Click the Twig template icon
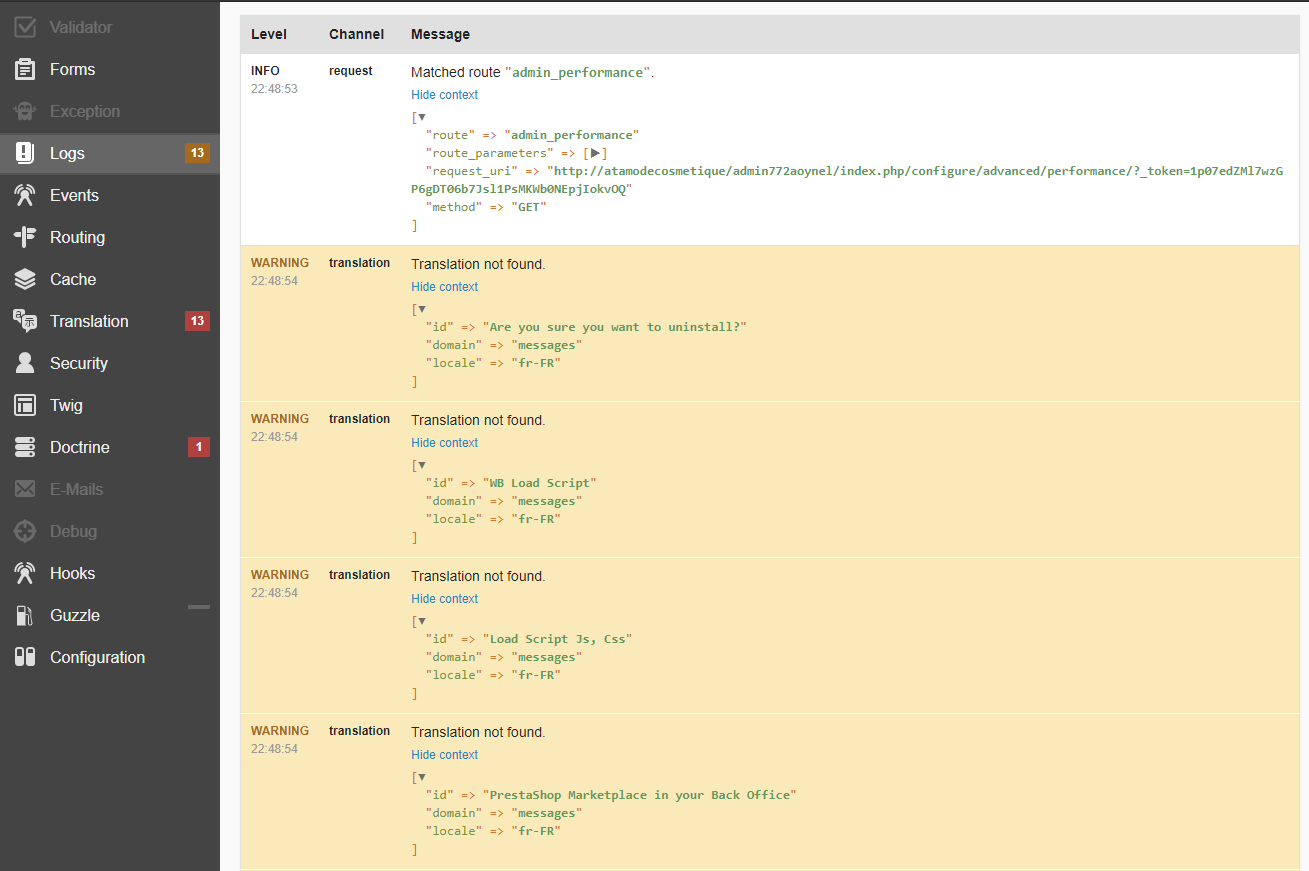This screenshot has width=1309, height=871. 25,406
